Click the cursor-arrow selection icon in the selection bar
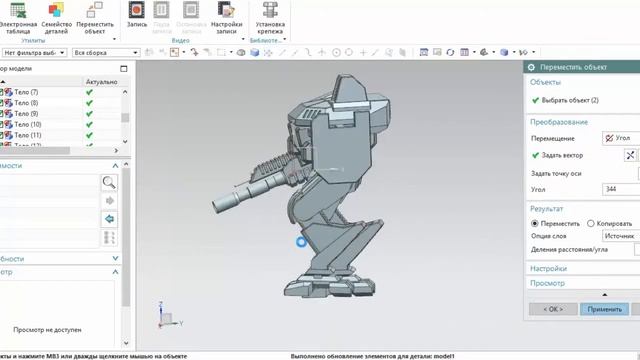Image resolution: width=640 pixels, height=360 pixels. click(194, 52)
